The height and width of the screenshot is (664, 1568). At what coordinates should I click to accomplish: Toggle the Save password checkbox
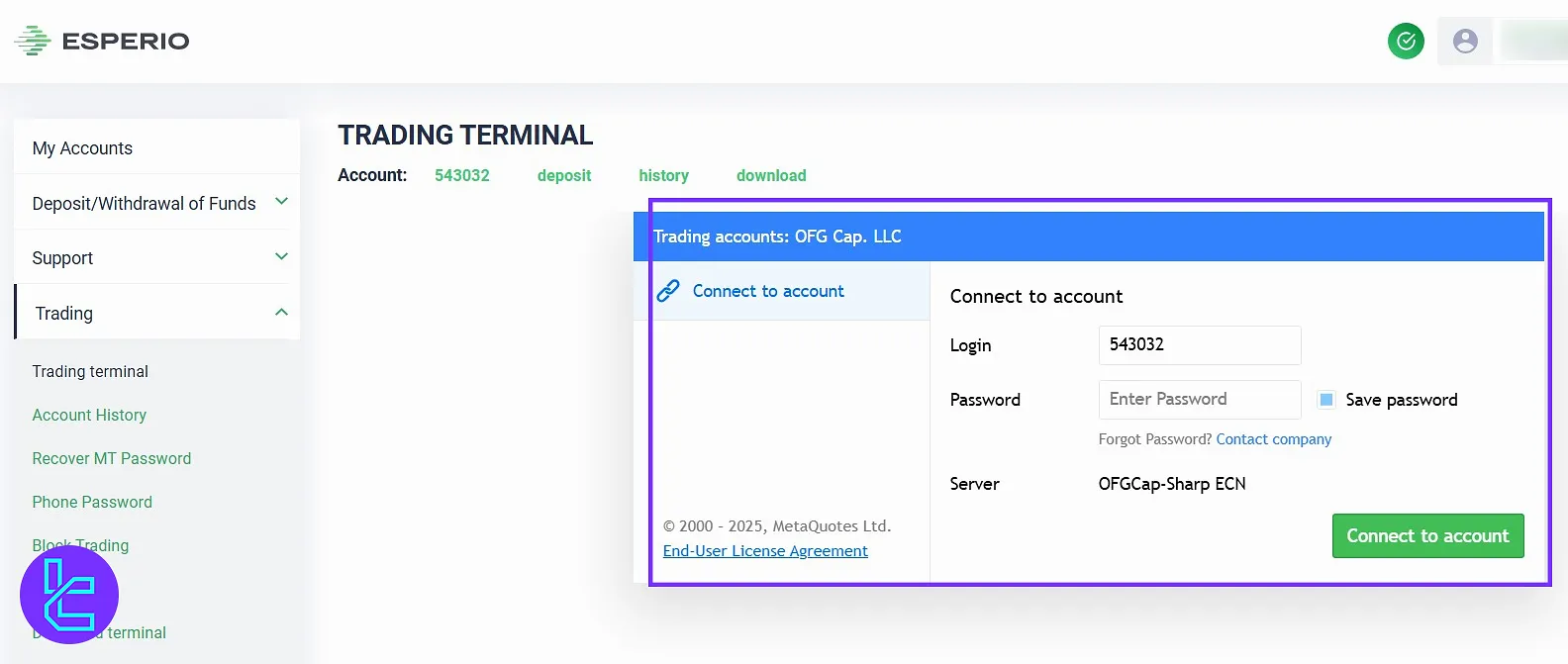click(x=1326, y=400)
